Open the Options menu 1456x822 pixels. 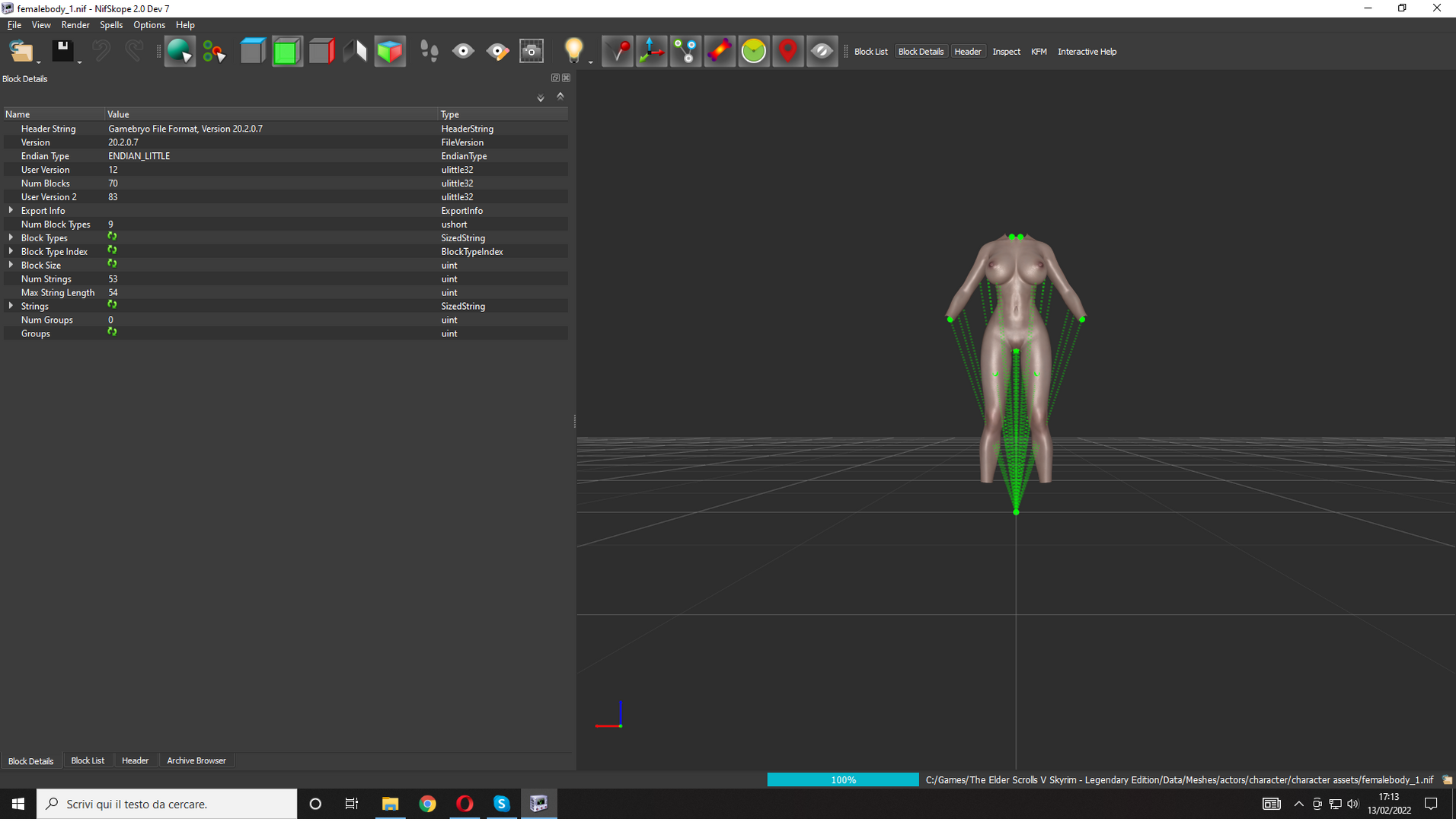149,25
